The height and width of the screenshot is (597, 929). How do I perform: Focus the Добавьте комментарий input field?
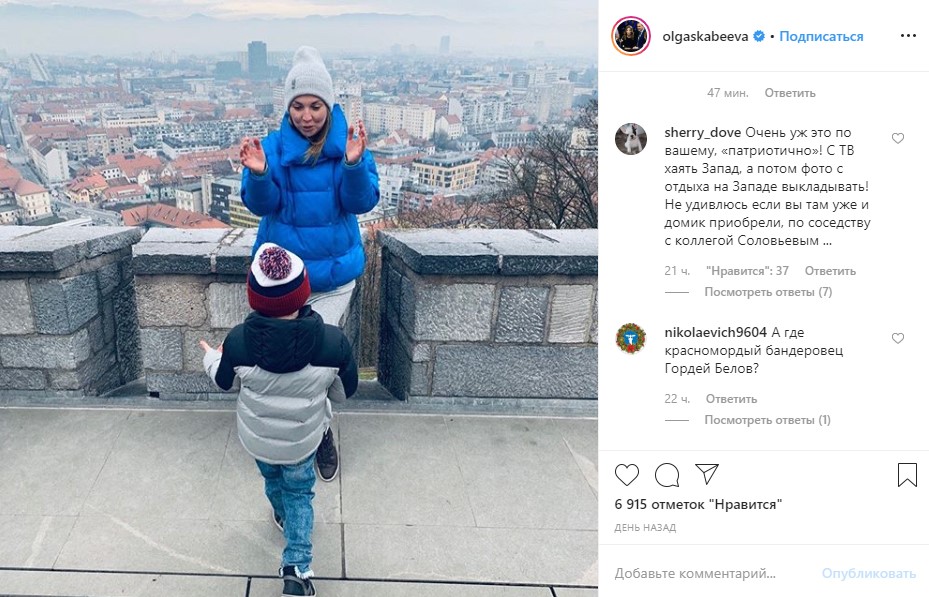coord(711,573)
